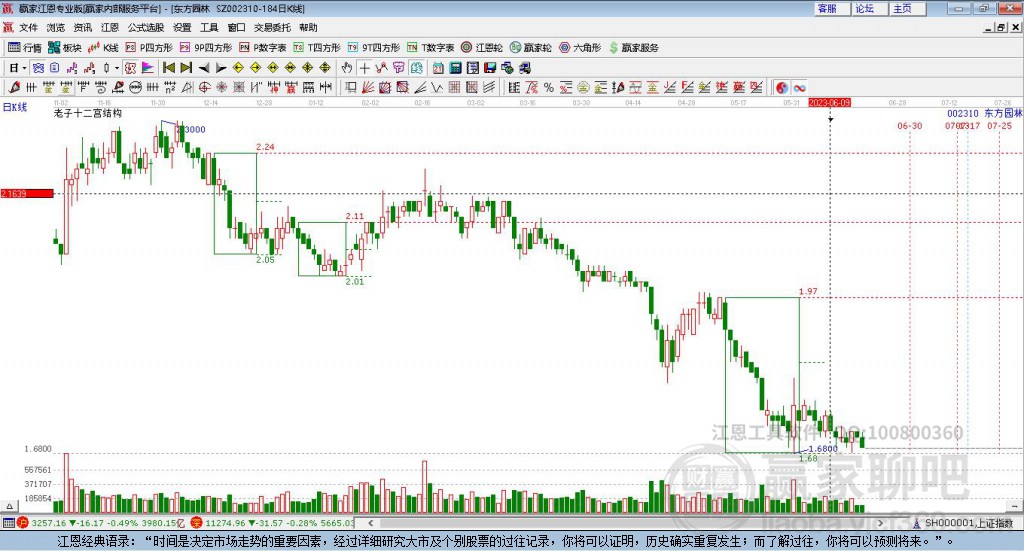Switch to the K线 chart view

103,48
